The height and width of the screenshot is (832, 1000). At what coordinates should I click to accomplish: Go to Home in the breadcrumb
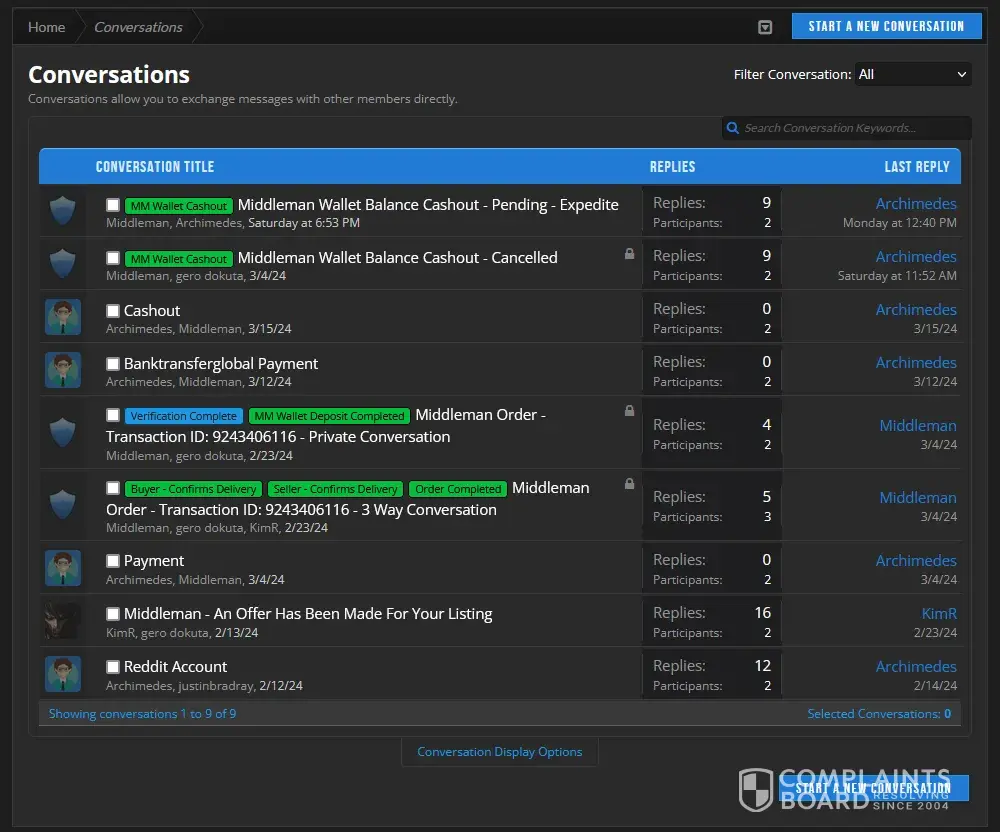tap(47, 27)
